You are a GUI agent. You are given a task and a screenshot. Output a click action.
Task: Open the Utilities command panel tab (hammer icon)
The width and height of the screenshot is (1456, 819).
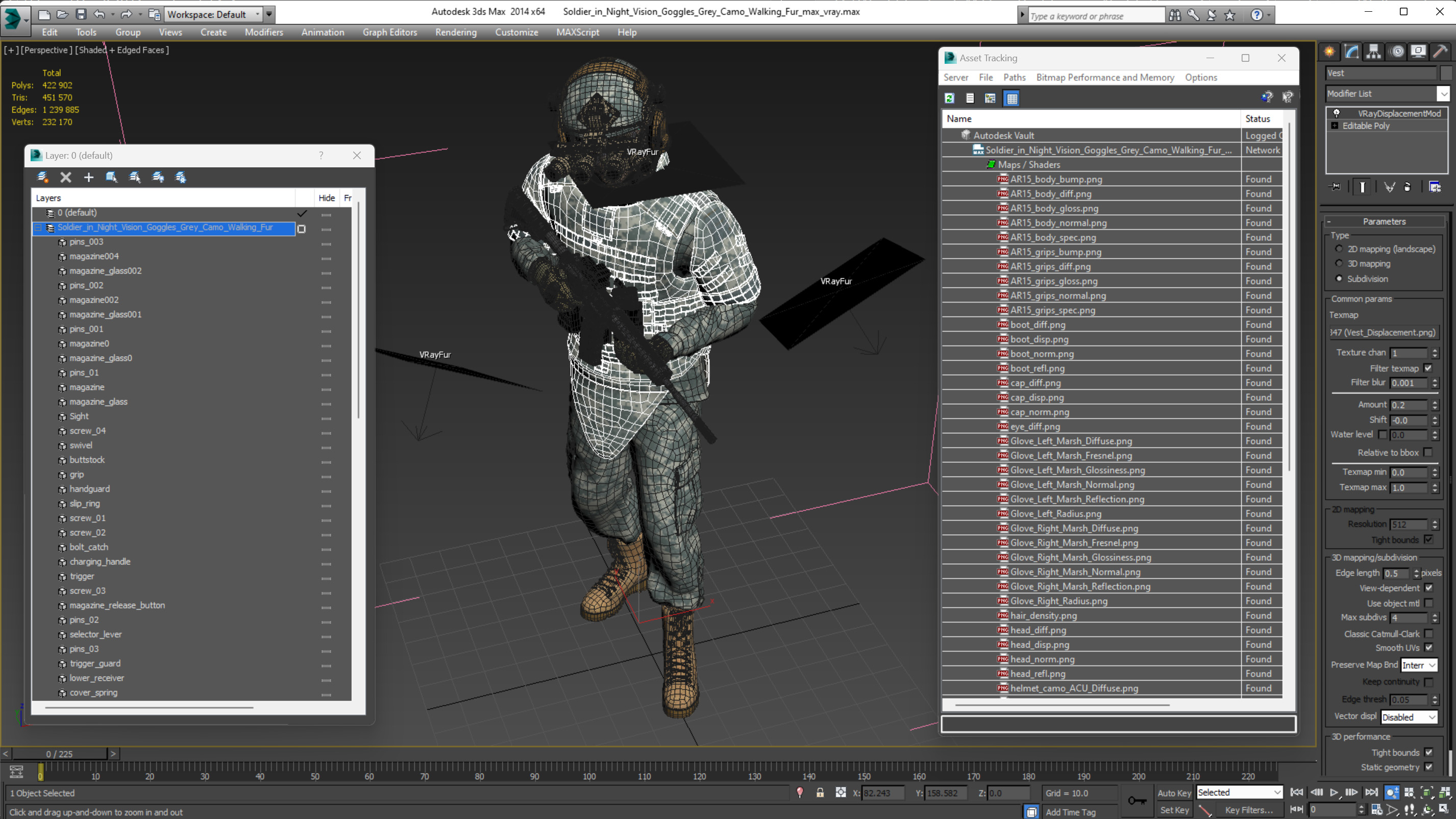[x=1440, y=52]
